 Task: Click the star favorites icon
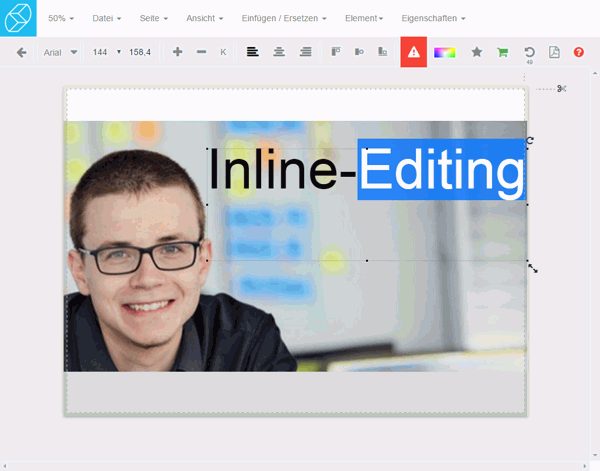point(477,52)
